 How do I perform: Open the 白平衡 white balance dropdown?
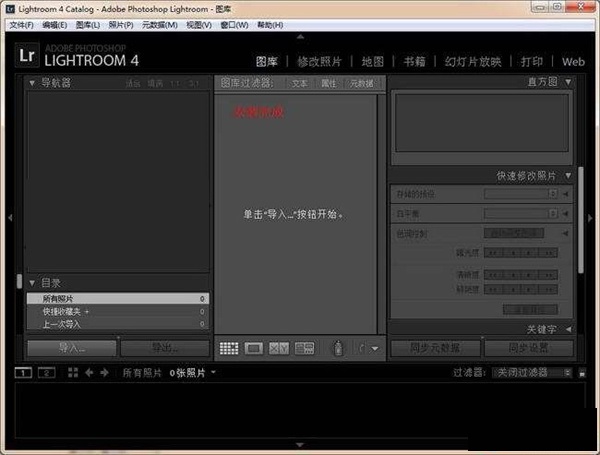point(520,214)
